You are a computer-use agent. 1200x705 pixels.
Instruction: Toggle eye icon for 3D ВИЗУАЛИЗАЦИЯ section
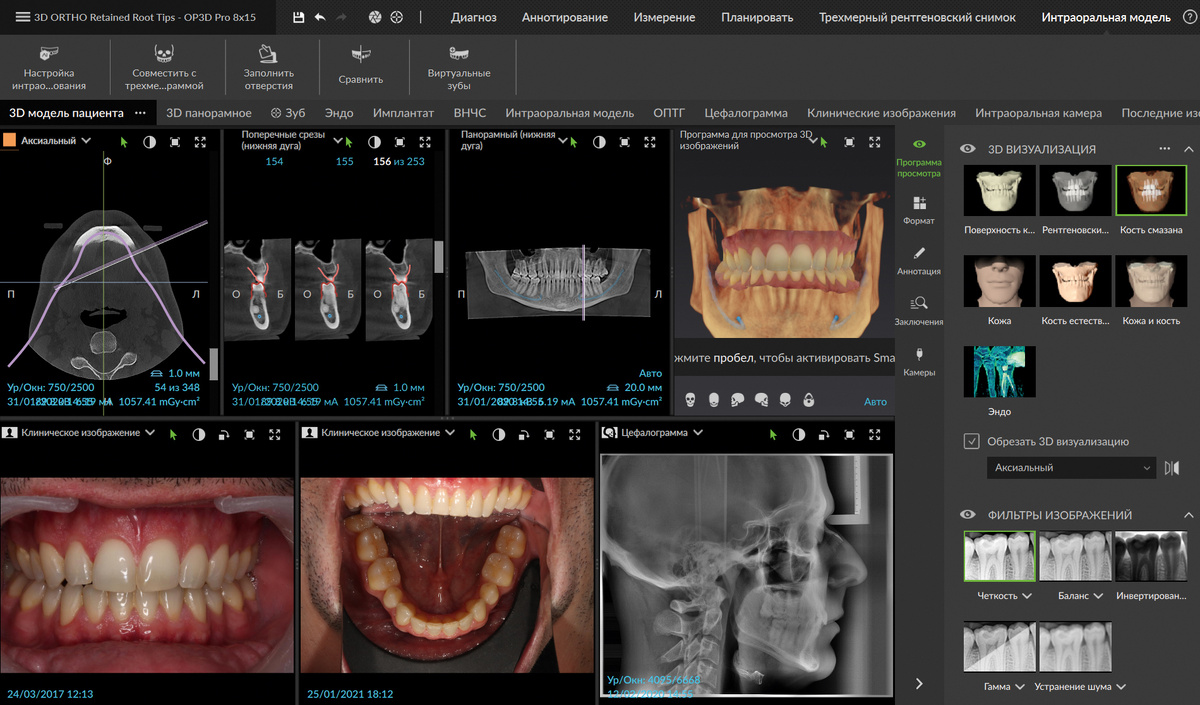(x=968, y=149)
